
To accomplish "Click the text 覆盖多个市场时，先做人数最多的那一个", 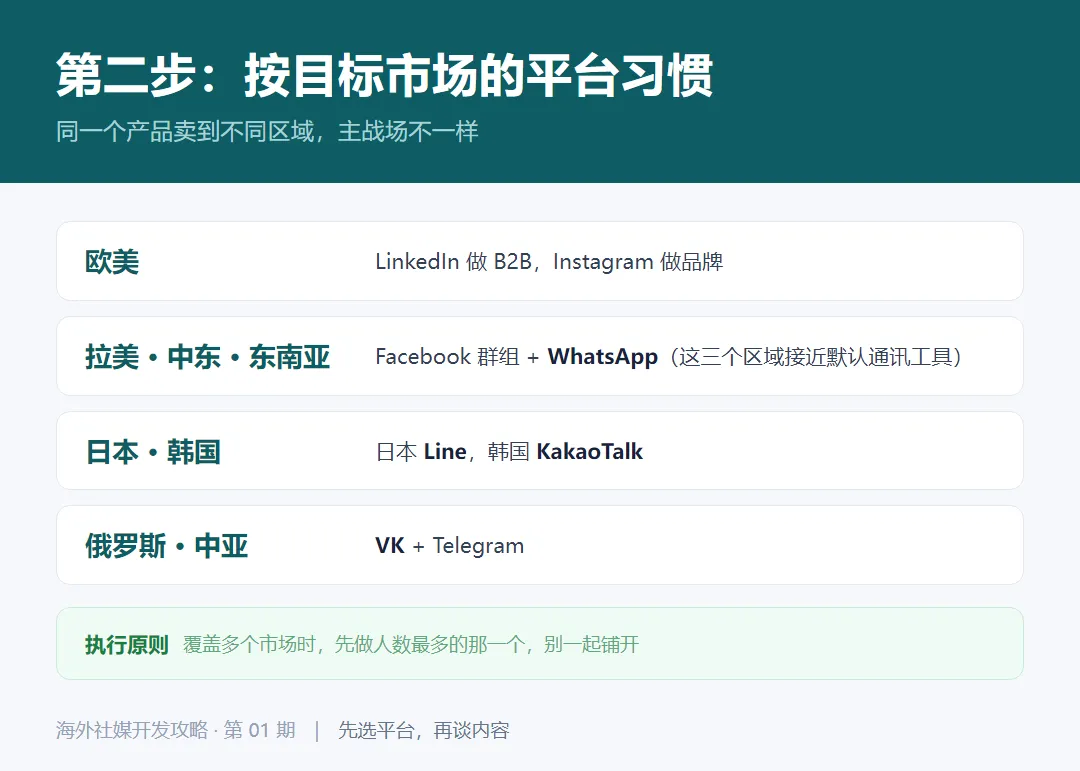I will pyautogui.click(x=355, y=645).
